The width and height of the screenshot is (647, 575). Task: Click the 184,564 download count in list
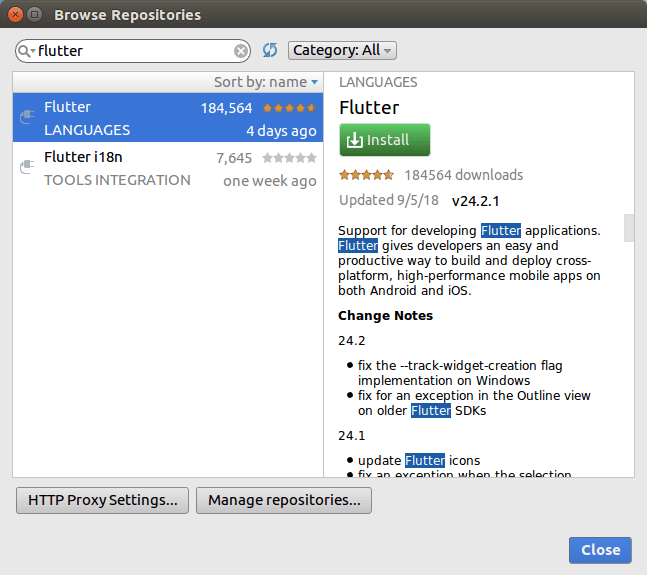(226, 108)
